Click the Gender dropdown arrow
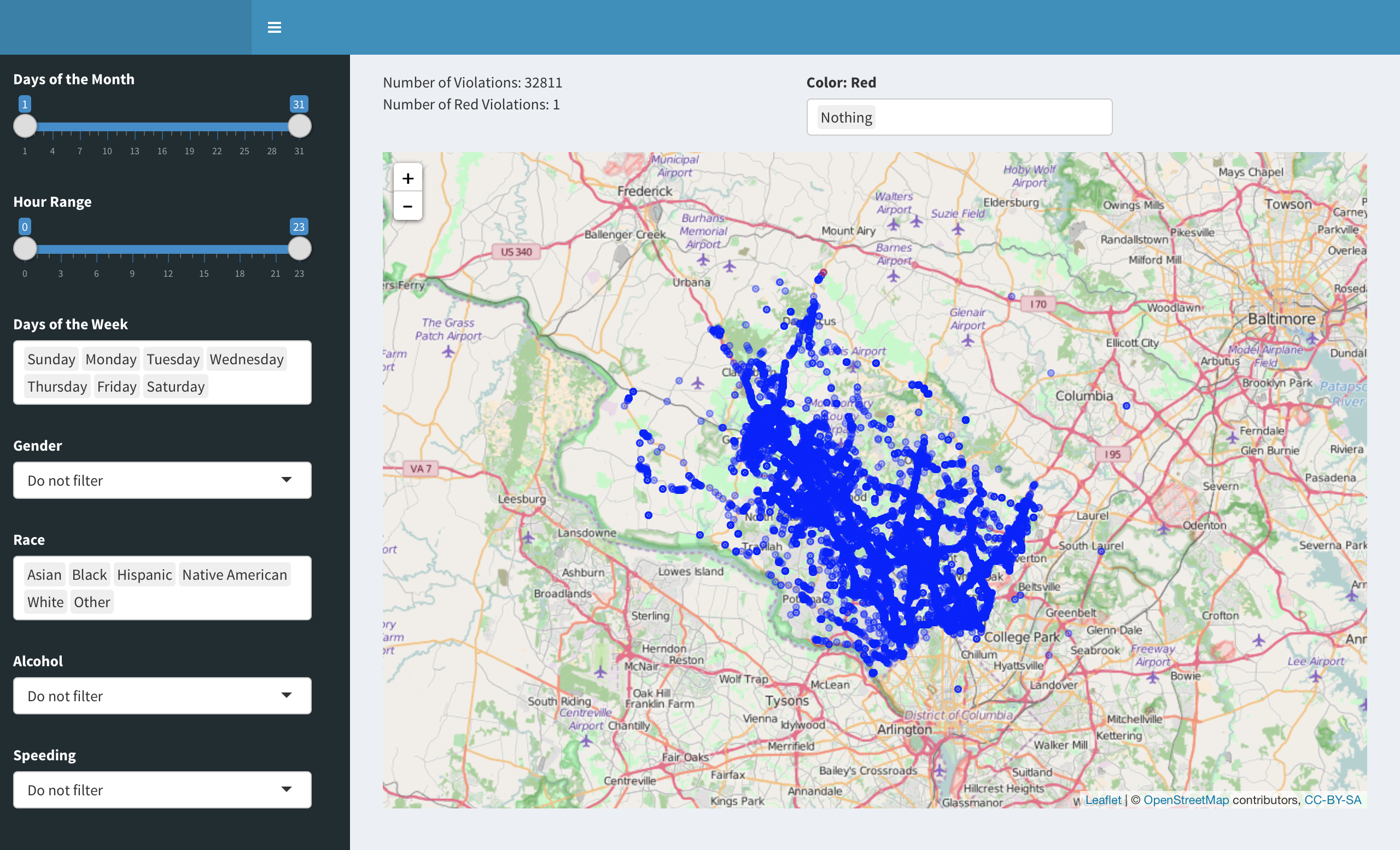The image size is (1400, 850). (x=287, y=480)
